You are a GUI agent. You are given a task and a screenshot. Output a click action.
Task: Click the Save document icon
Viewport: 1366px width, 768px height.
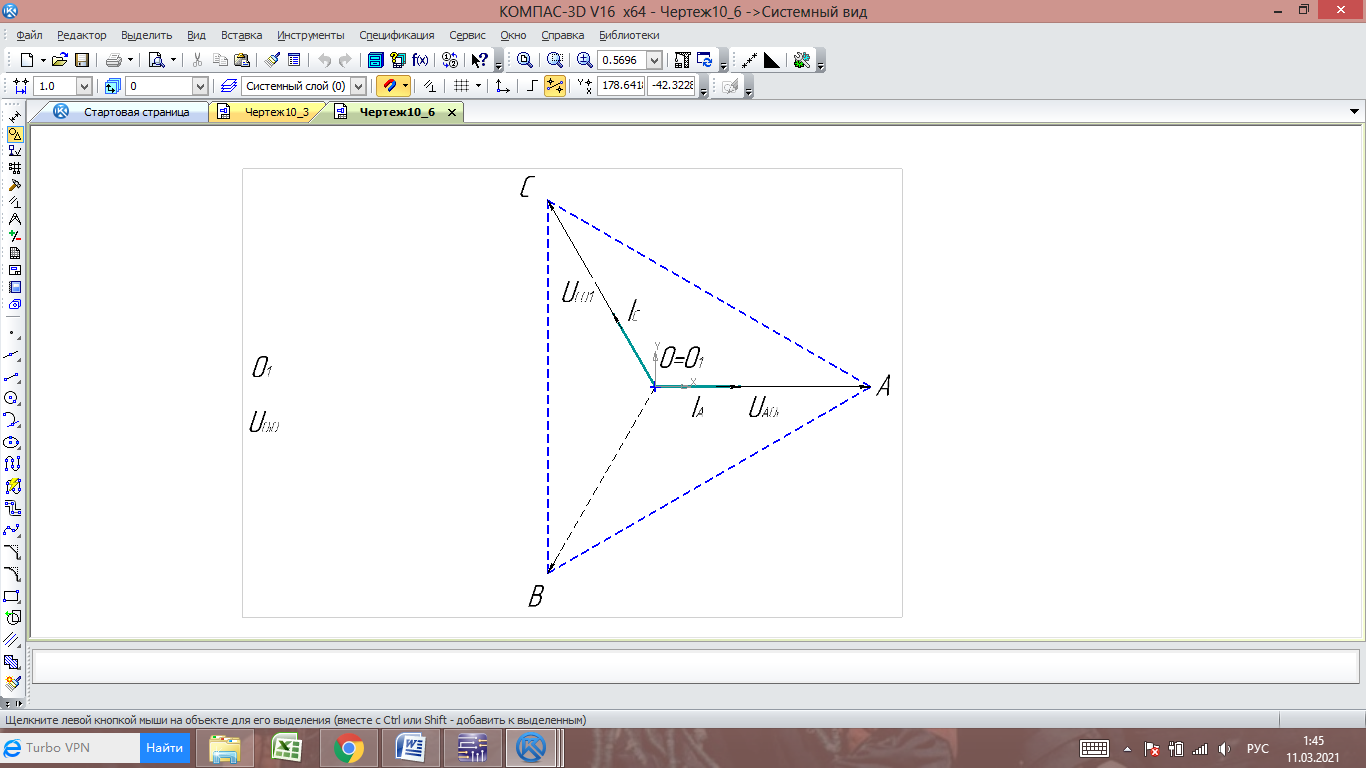pos(82,60)
